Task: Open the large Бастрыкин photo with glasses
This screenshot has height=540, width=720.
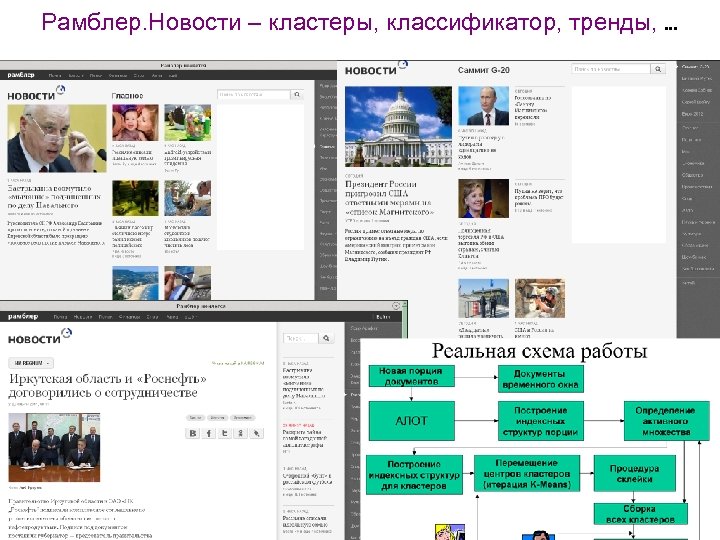Action: point(57,138)
